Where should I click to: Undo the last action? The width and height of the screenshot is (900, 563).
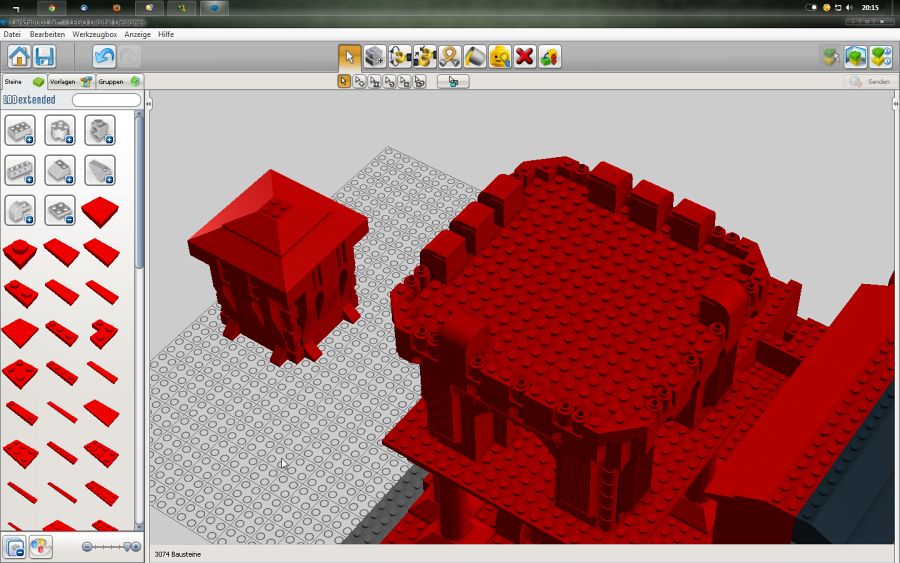pos(104,56)
